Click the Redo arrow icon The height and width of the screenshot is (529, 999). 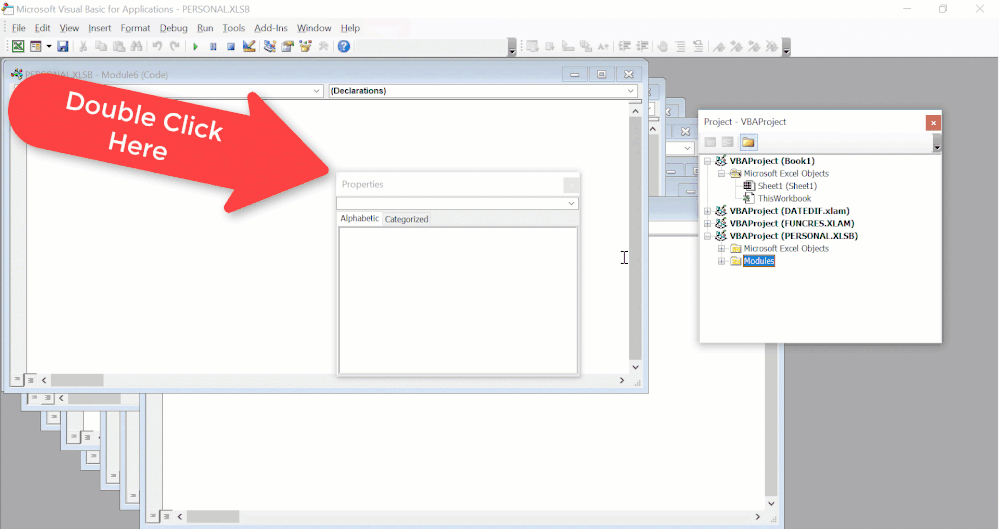pos(175,47)
